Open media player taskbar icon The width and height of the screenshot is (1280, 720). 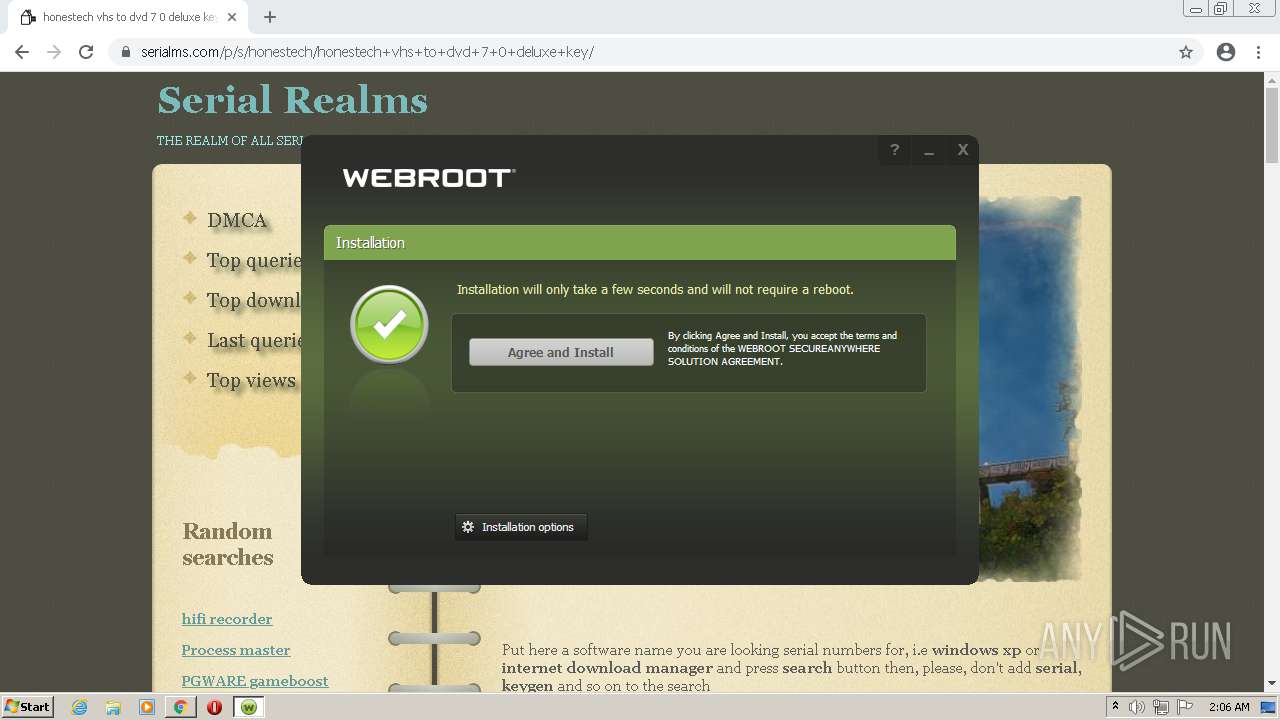pyautogui.click(x=147, y=707)
